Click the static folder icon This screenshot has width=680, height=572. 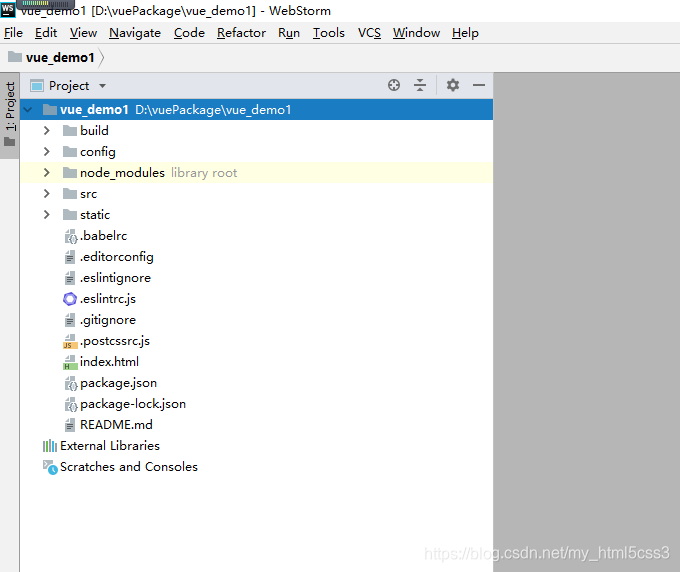70,214
